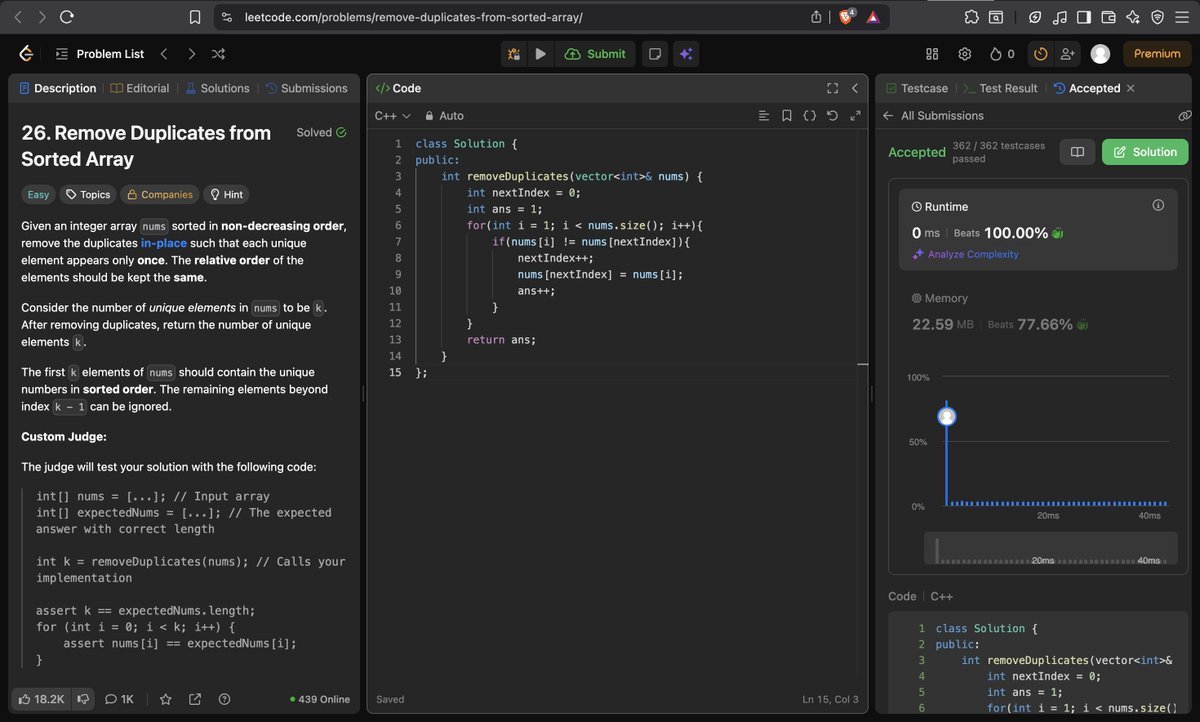Toggle the Auto lock setting

pos(444,116)
